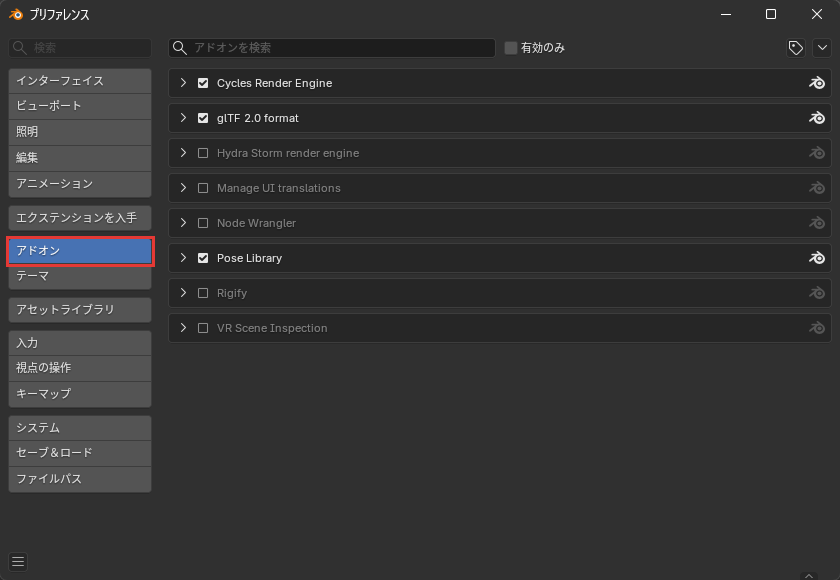Expand the Pose Library details
The height and width of the screenshot is (580, 840).
(x=183, y=258)
